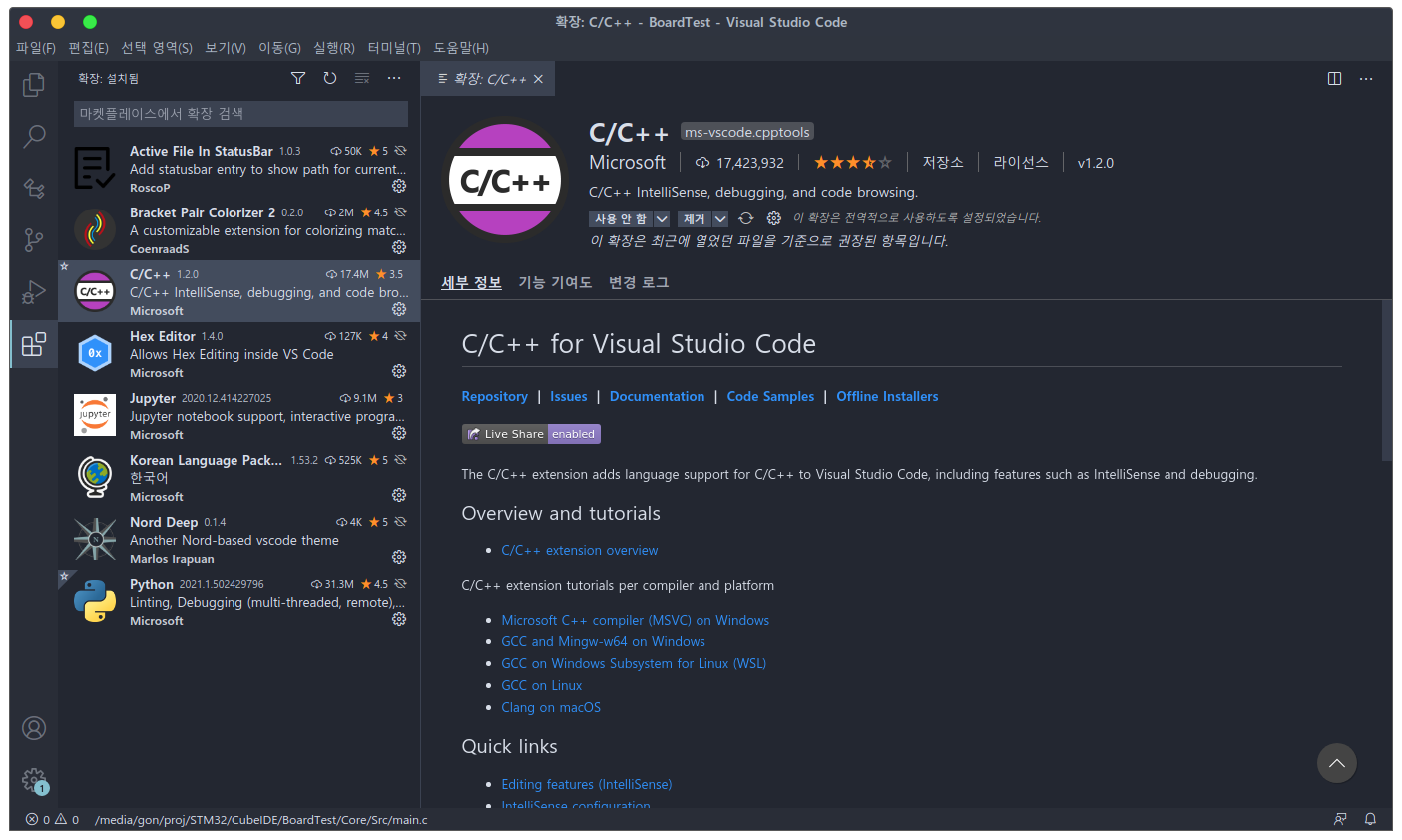This screenshot has width=1402, height=840.
Task: Open the Code Samples link
Action: pos(770,396)
